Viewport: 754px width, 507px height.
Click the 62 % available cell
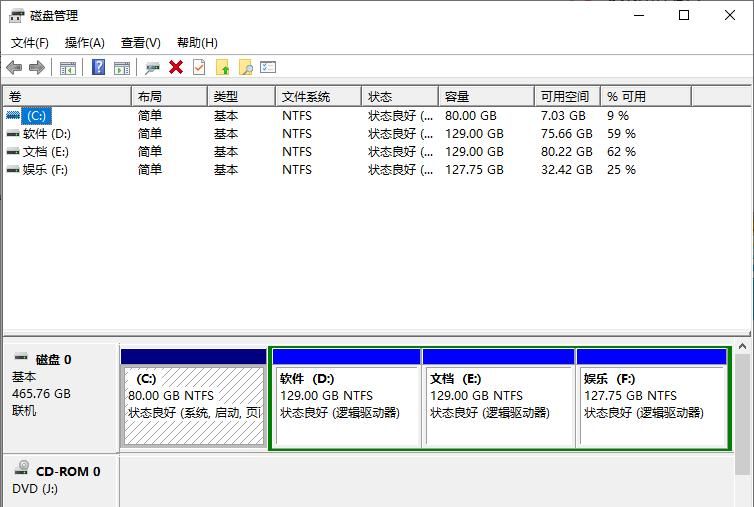tap(621, 152)
